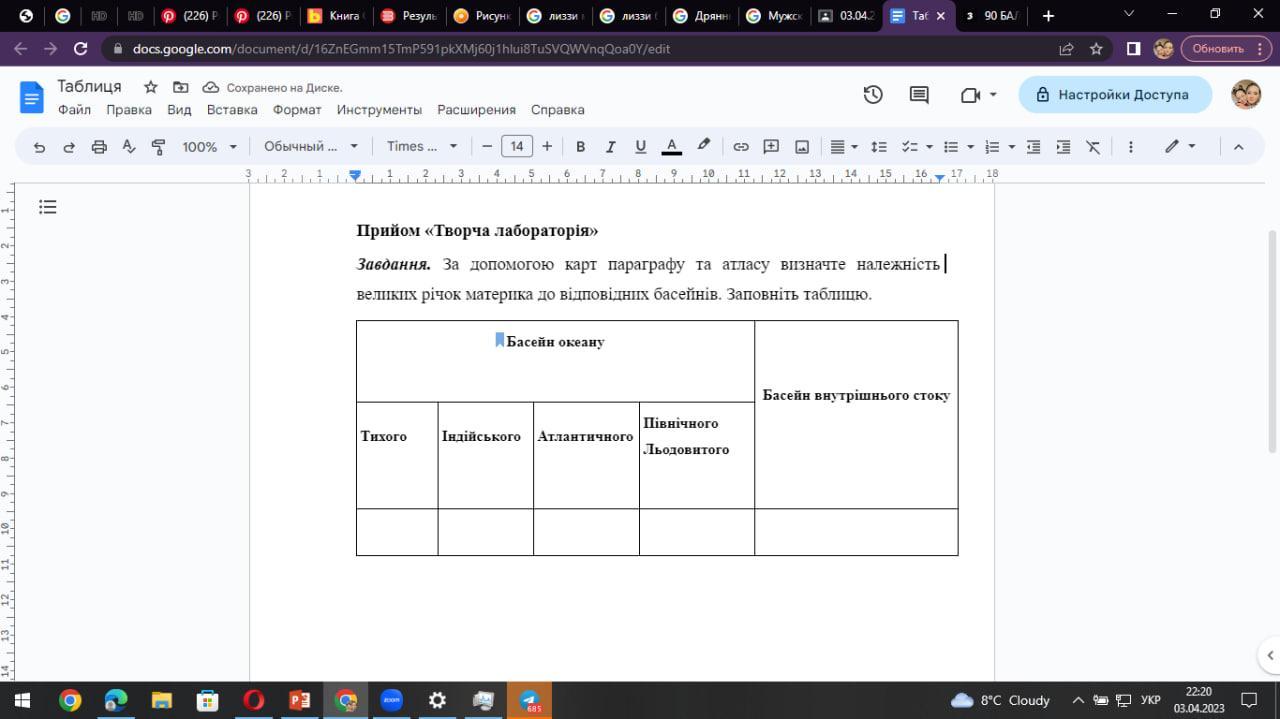Open the Вставка menu
The height and width of the screenshot is (719, 1280).
[232, 110]
